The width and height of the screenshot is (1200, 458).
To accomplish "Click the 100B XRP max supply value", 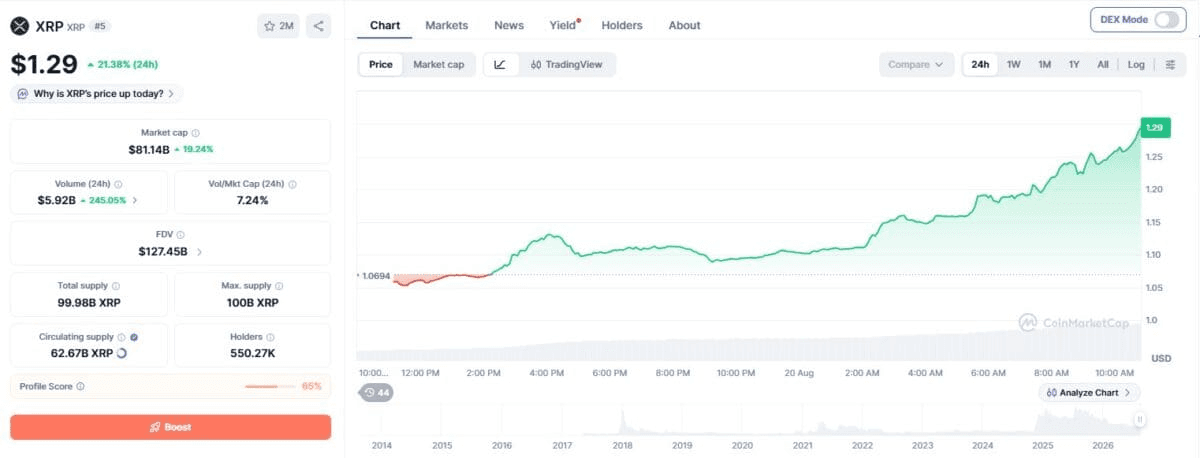I will [252, 302].
